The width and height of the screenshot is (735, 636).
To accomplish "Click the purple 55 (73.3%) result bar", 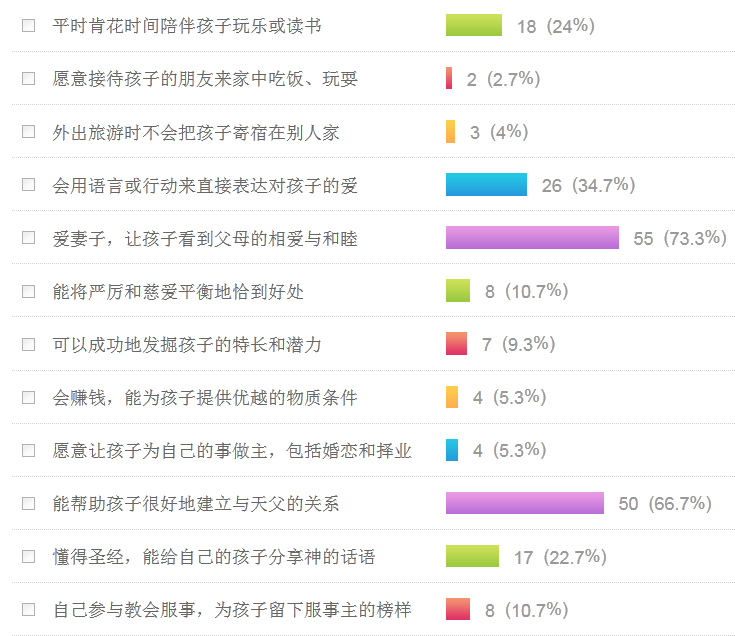I will pos(532,238).
